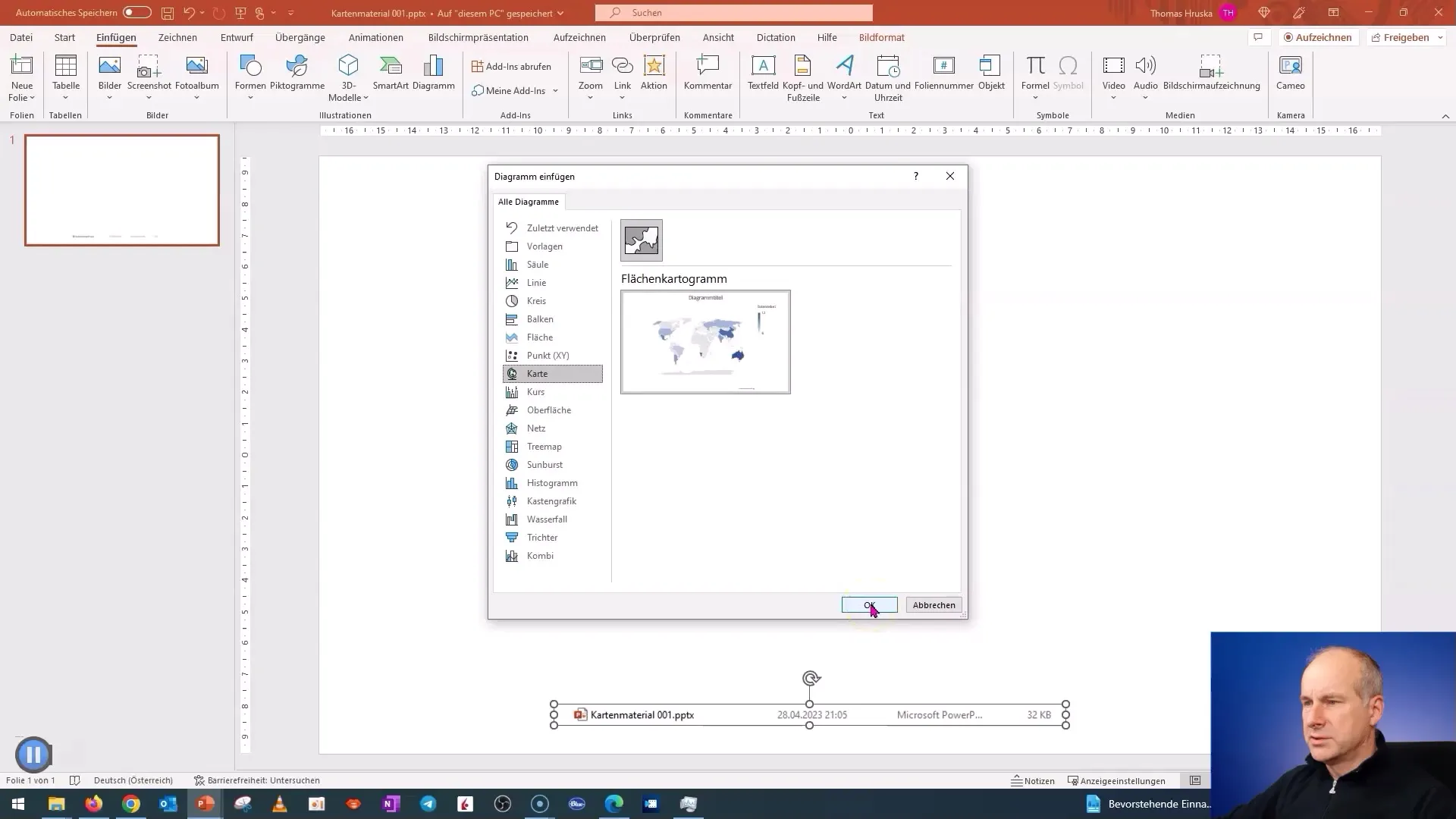The height and width of the screenshot is (819, 1456).
Task: Open the file name save location dropdown
Action: click(560, 13)
